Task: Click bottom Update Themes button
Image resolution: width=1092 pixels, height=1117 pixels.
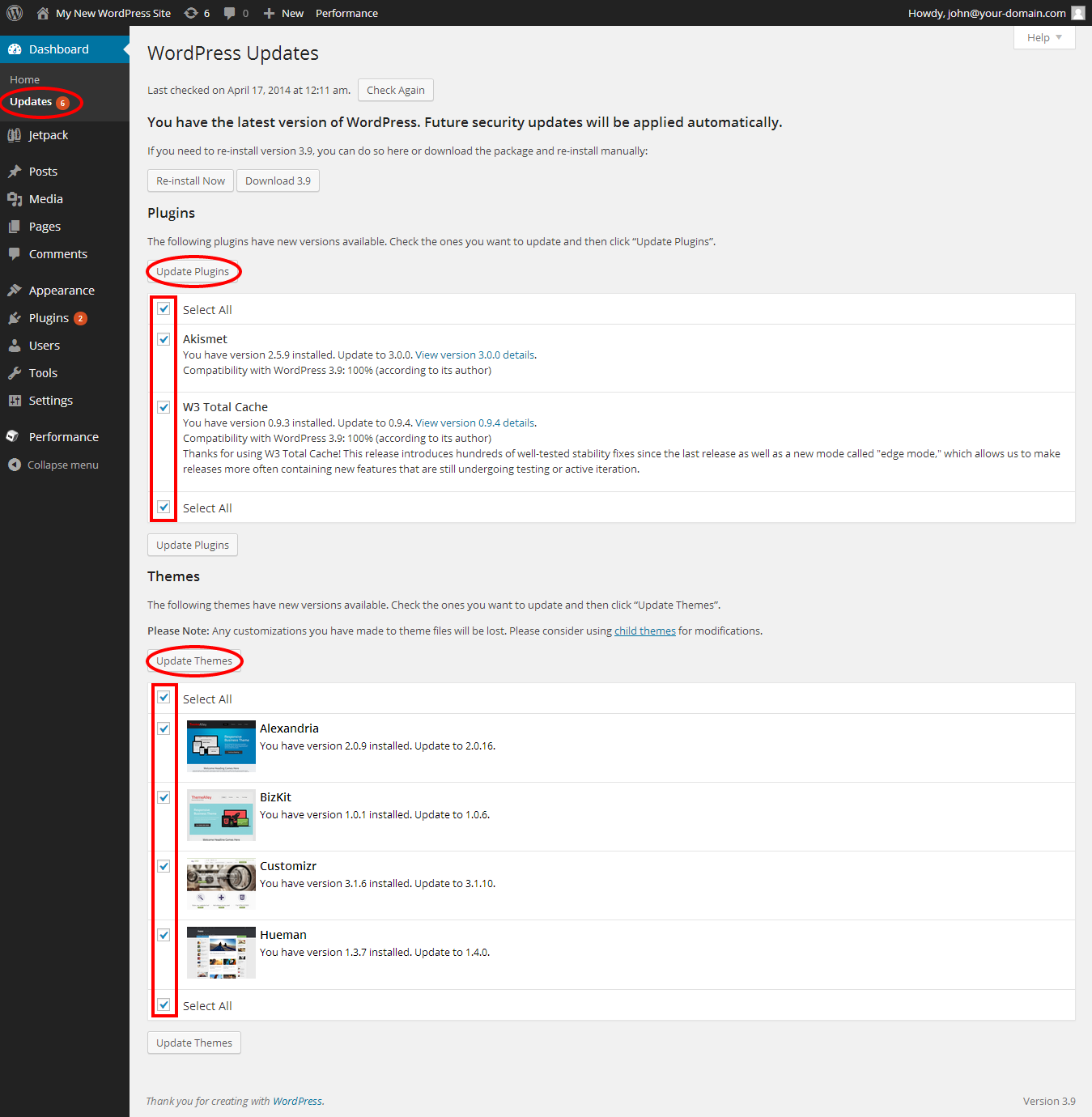Action: click(194, 1043)
